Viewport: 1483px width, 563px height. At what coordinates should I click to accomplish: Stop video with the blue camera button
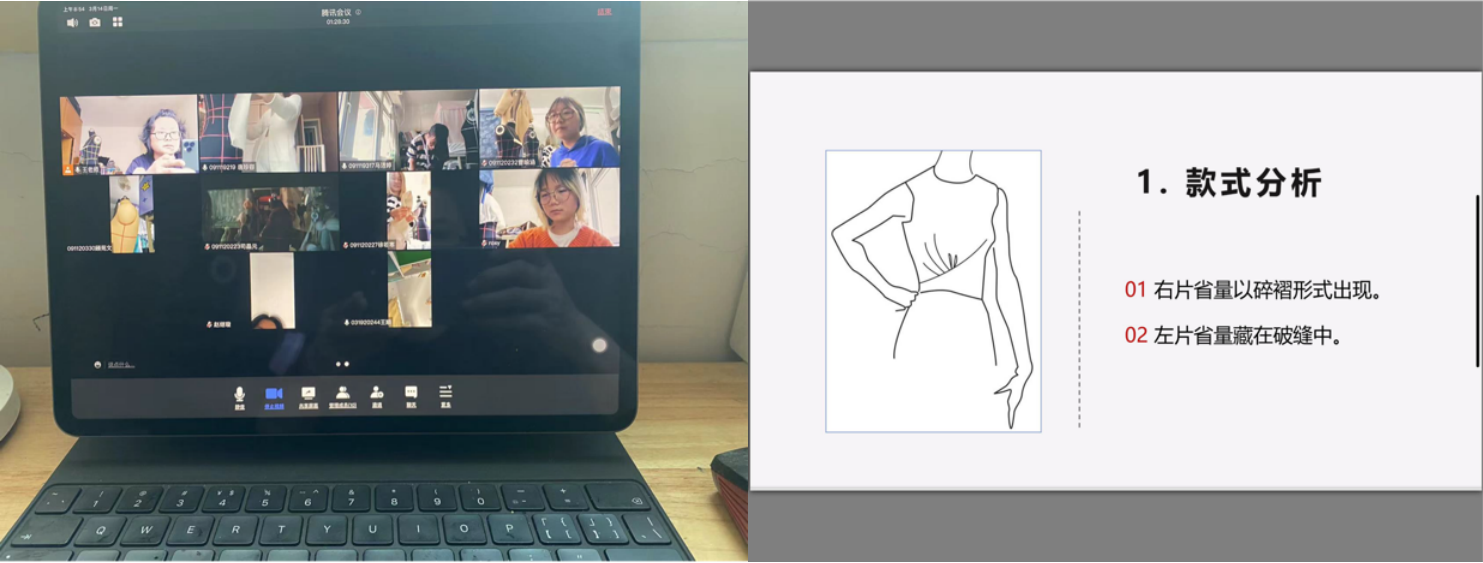[x=273, y=395]
